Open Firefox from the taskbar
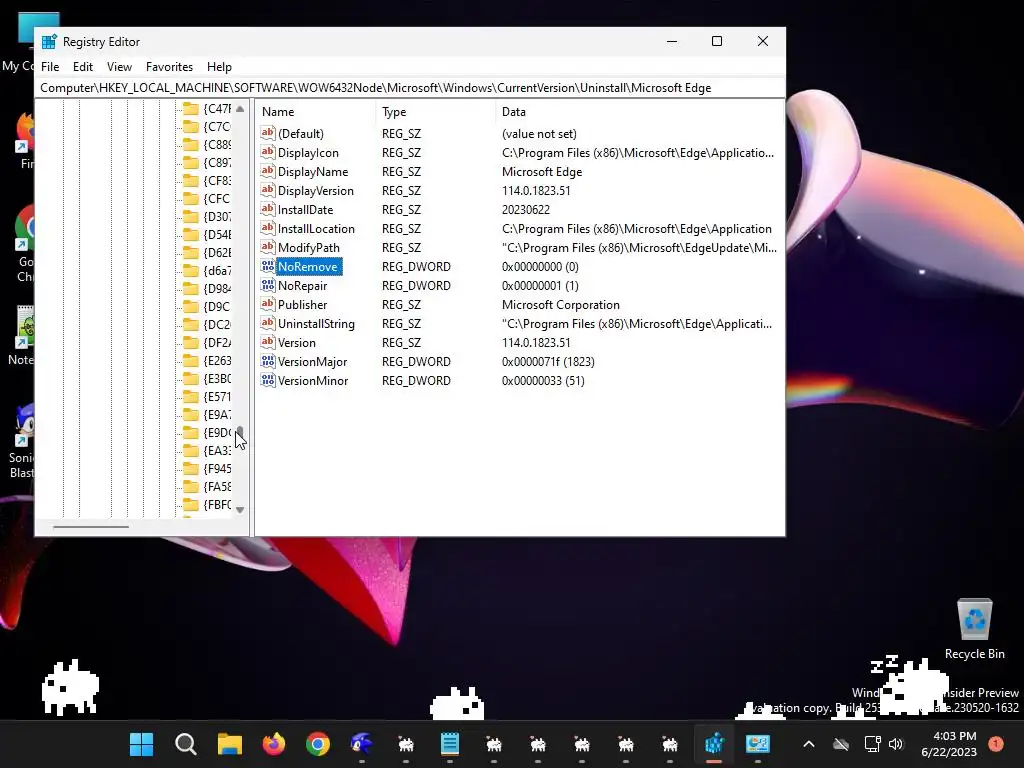This screenshot has height=768, width=1024. click(x=274, y=744)
